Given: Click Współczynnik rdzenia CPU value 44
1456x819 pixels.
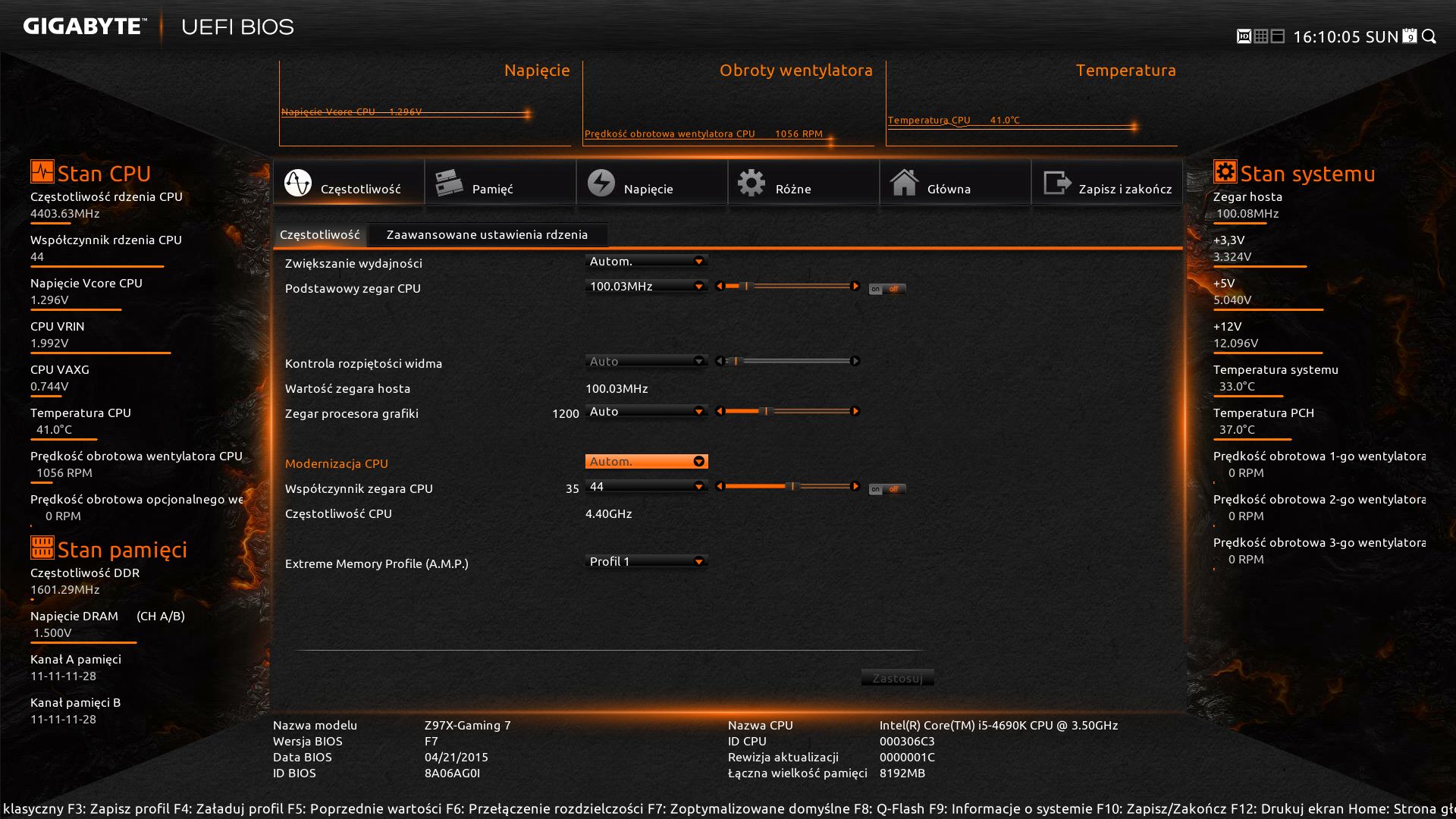Looking at the screenshot, I should coord(37,257).
